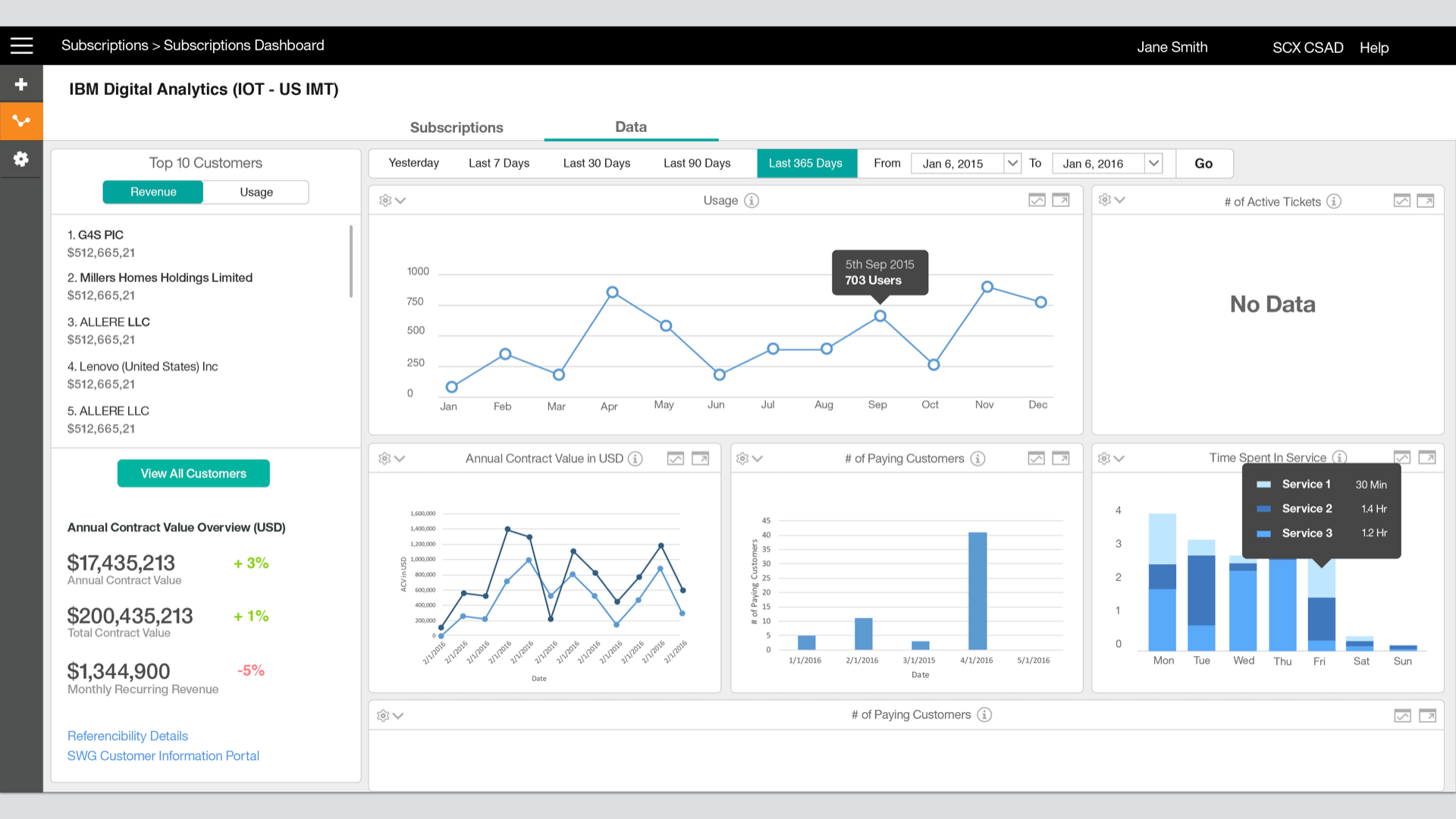Open the hamburger menu
Viewport: 1456px width, 819px height.
(x=21, y=45)
